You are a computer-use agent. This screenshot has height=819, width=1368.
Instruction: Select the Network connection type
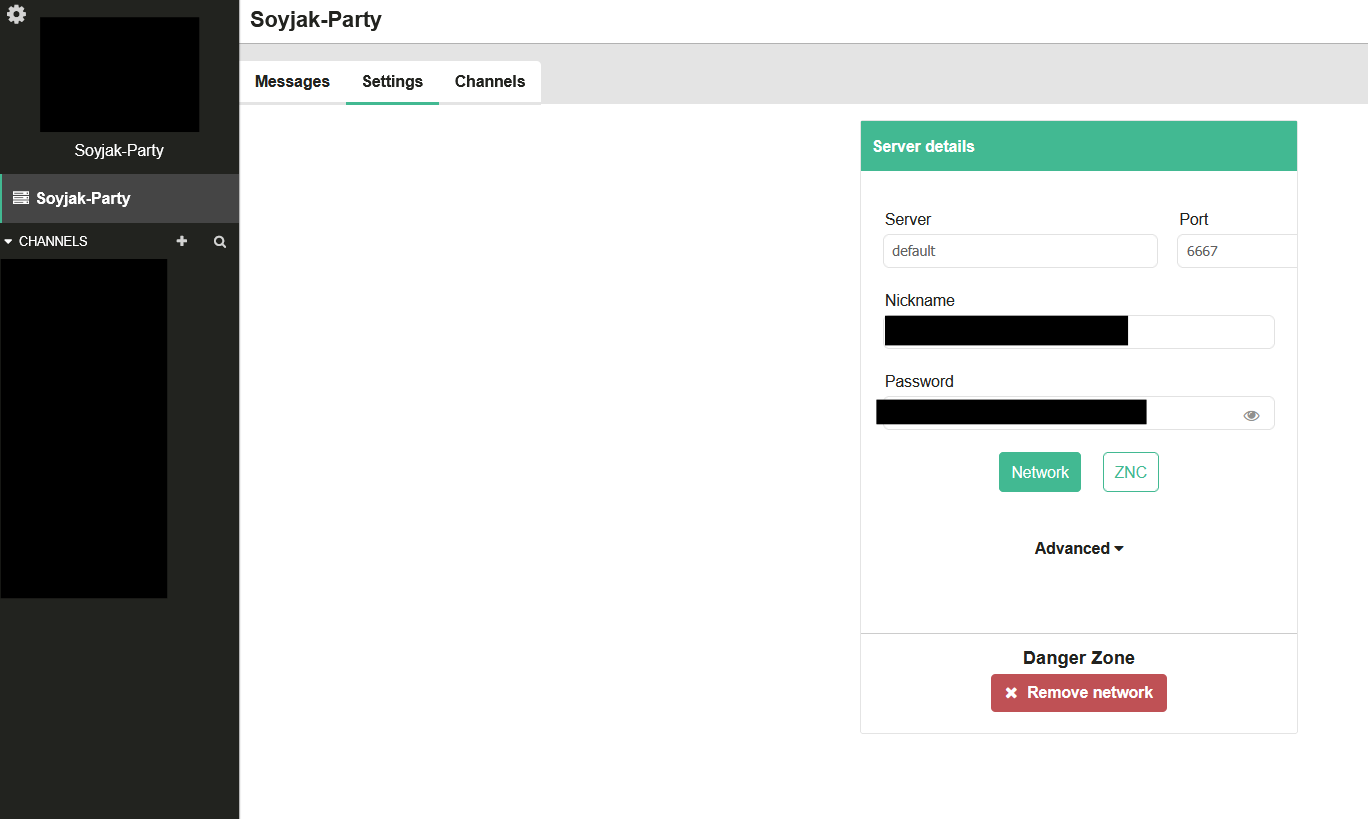click(1039, 472)
